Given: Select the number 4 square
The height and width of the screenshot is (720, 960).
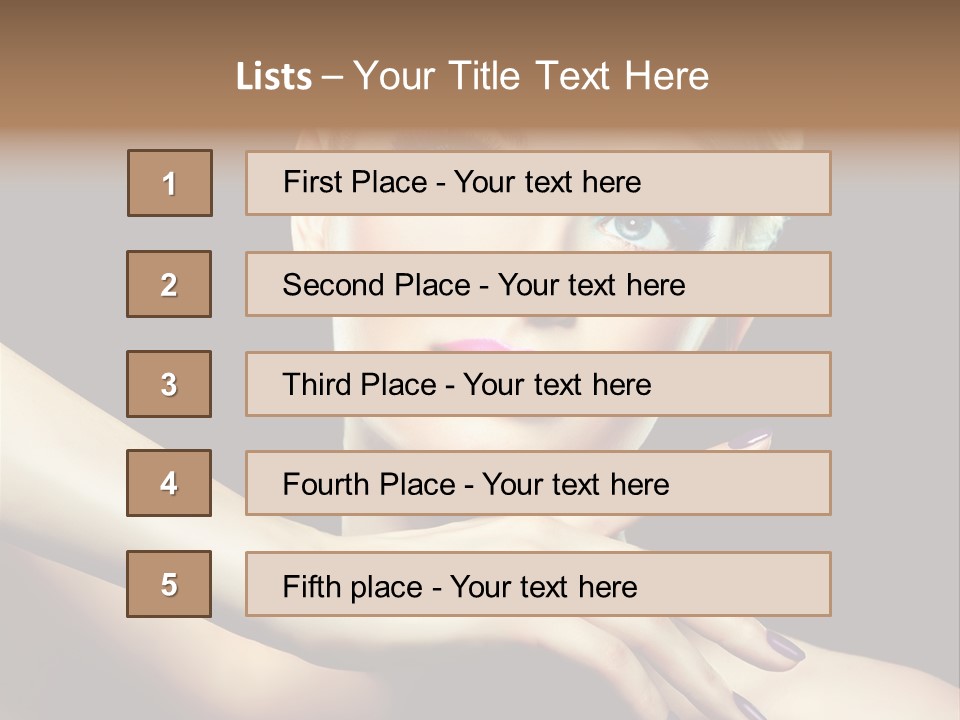Looking at the screenshot, I should coord(169,483).
